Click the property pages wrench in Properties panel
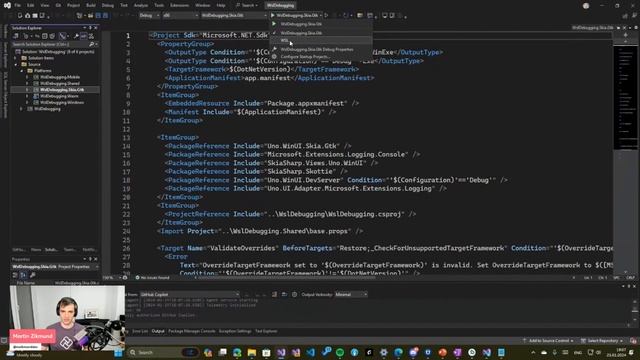640x360 pixels. 32,275
